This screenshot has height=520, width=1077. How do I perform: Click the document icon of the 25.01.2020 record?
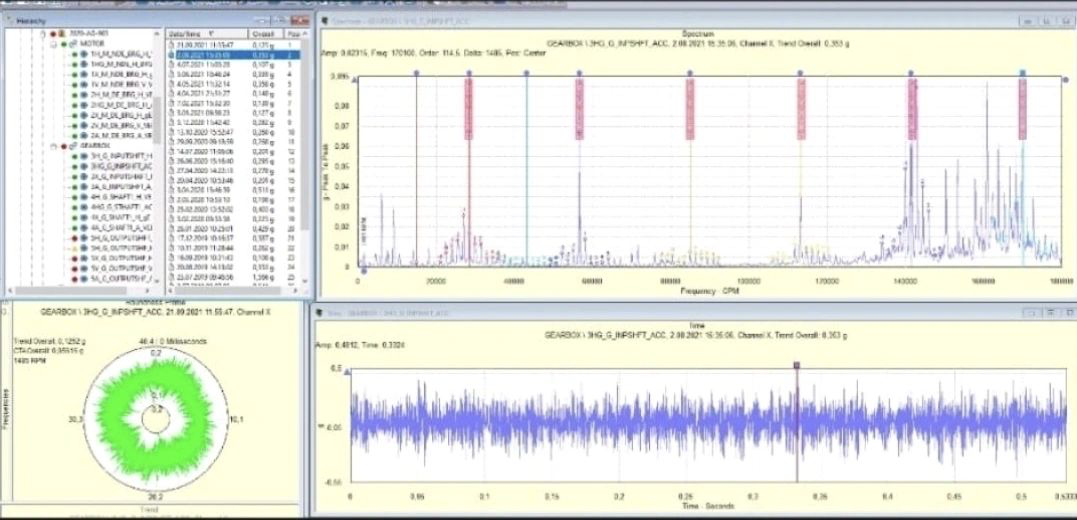[171, 227]
